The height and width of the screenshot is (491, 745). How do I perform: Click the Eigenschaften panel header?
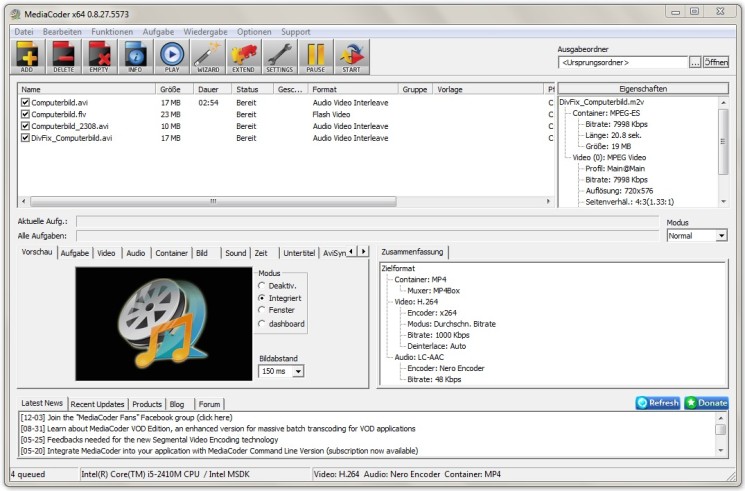coord(643,89)
